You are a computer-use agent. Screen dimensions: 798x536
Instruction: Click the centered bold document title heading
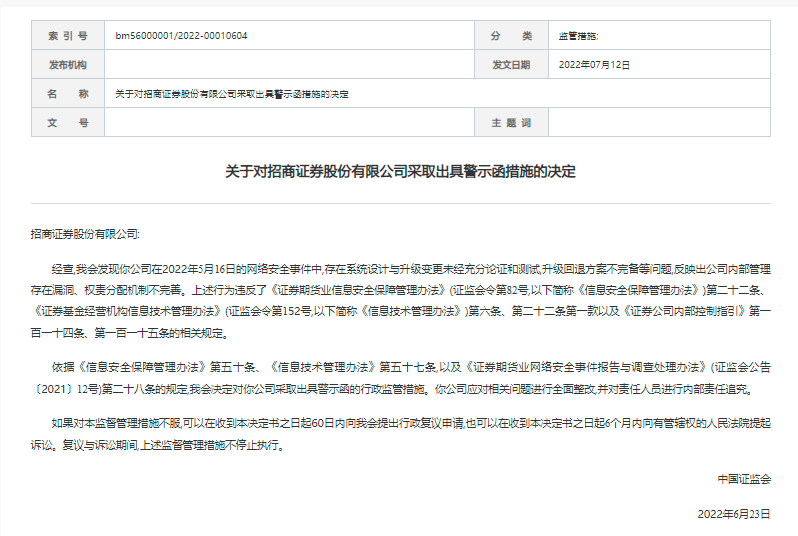coord(401,172)
